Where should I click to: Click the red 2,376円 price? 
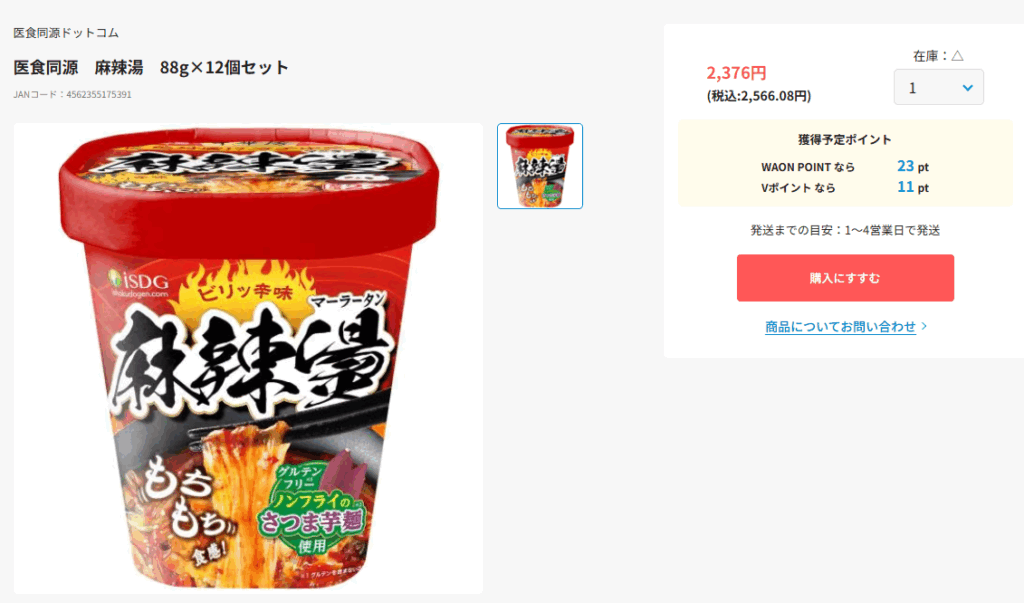point(736,73)
